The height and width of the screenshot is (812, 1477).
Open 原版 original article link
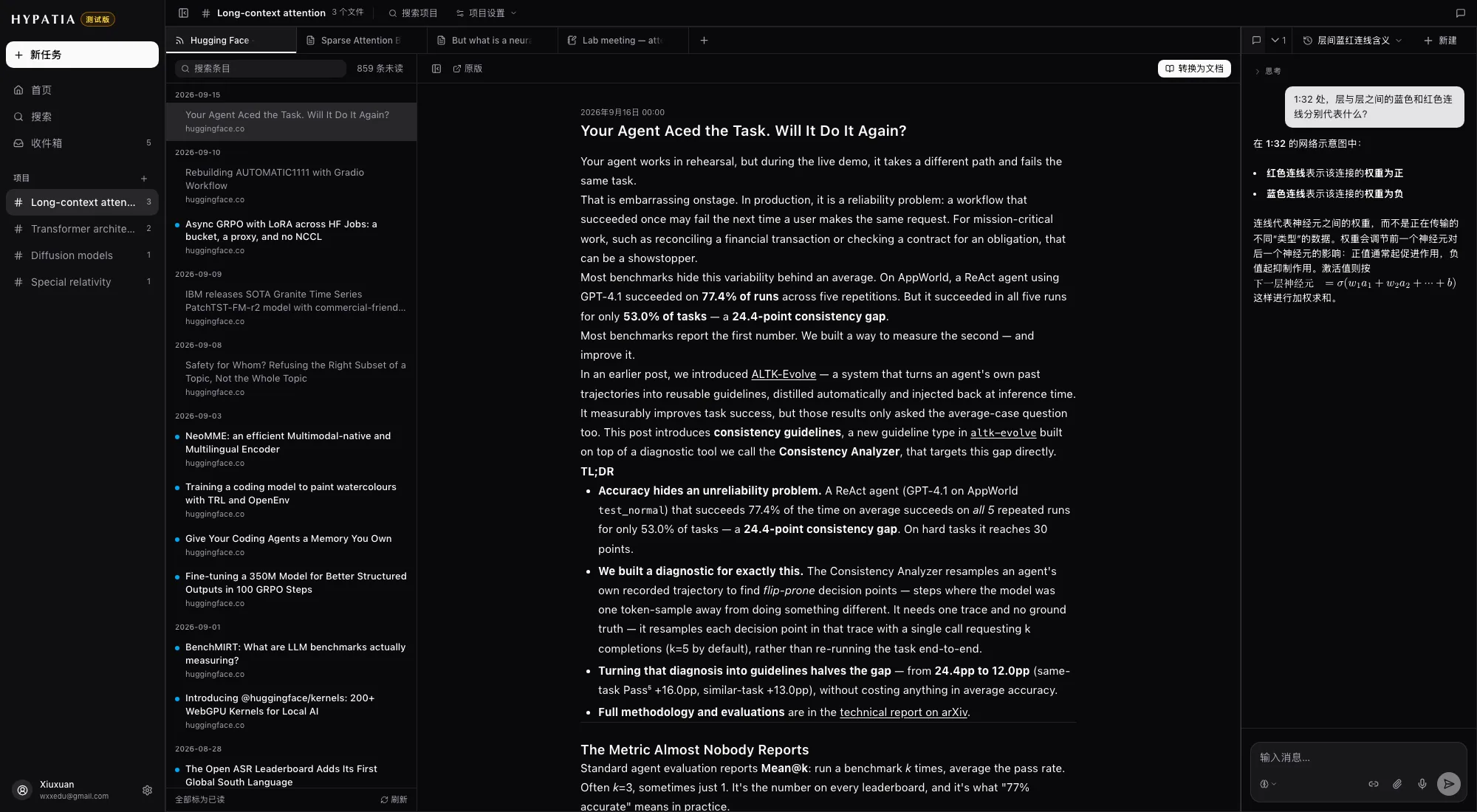(x=467, y=69)
